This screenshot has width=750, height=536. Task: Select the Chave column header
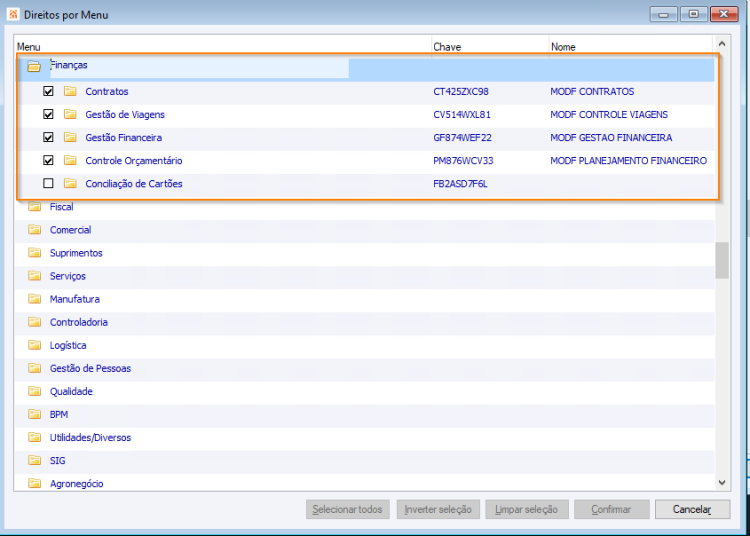click(x=490, y=47)
